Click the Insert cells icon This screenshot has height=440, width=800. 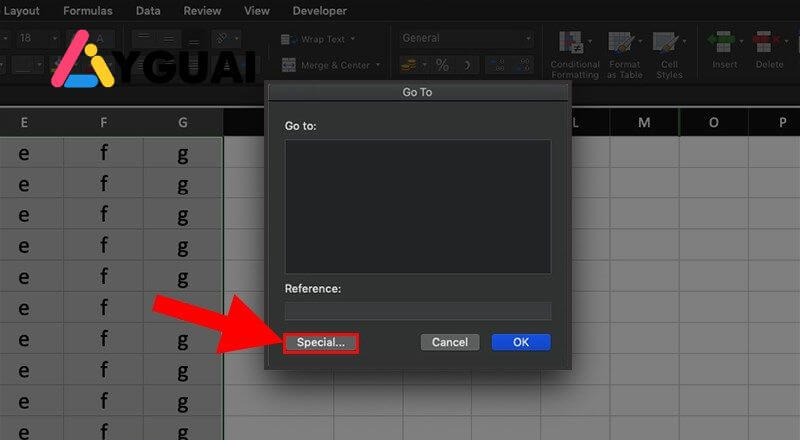[x=723, y=45]
